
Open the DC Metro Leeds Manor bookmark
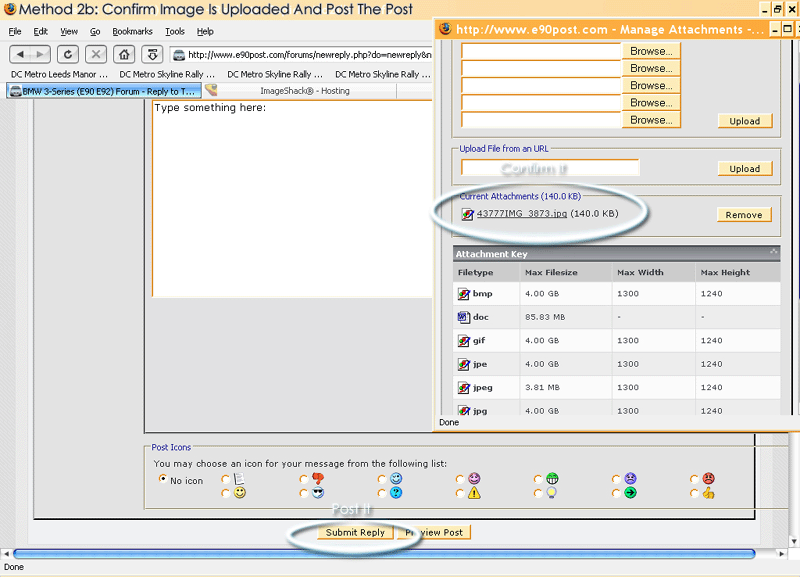pos(59,74)
